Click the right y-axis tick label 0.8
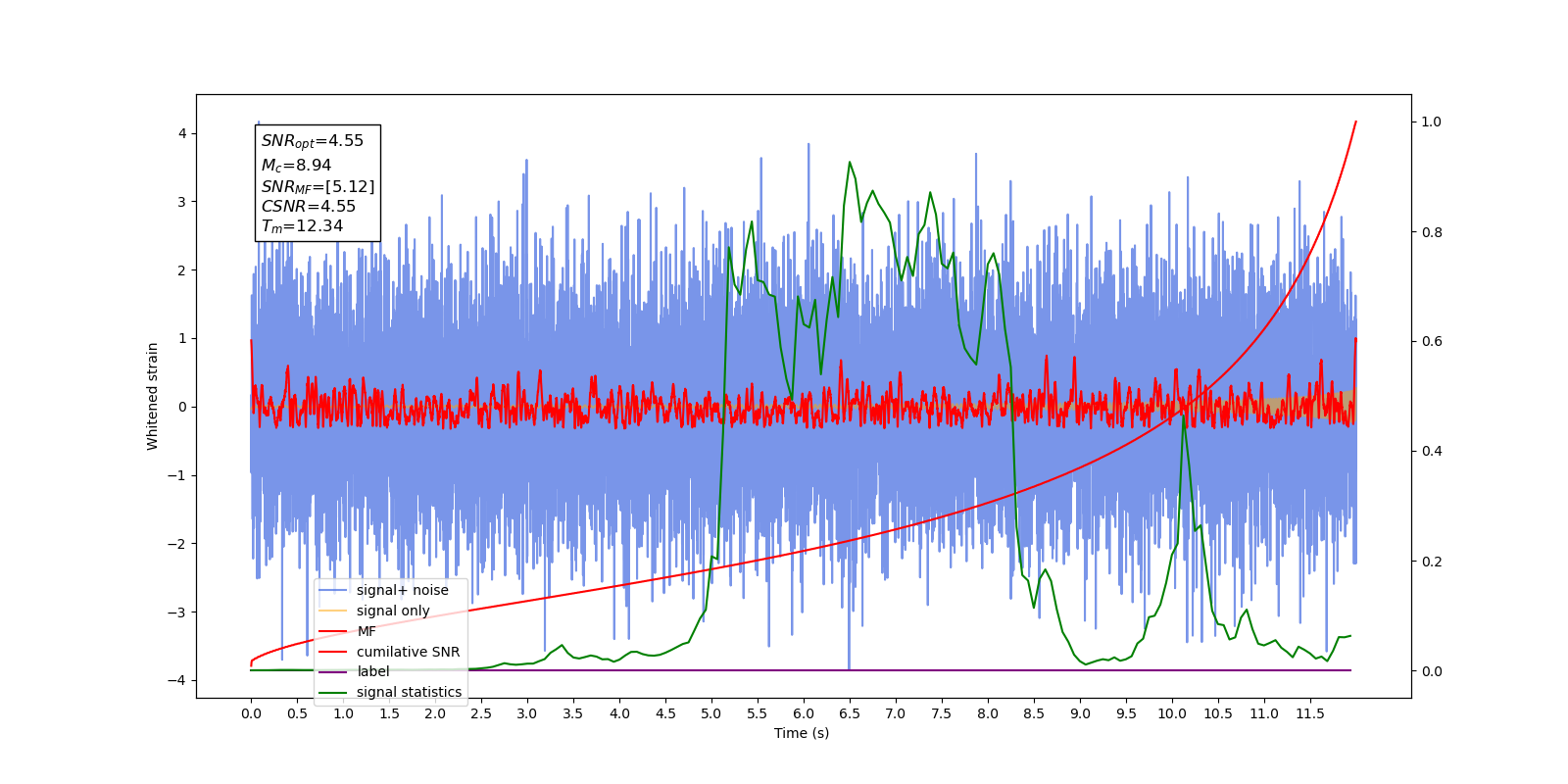Screen dimensions: 1568x784 coord(1432,232)
